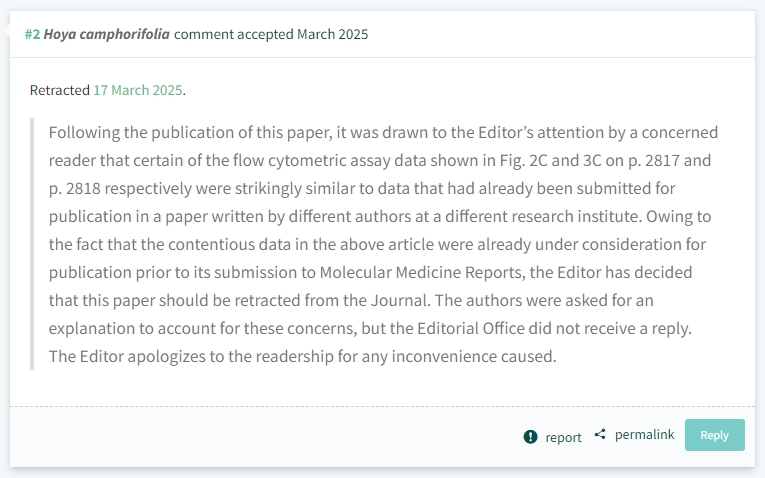Follow the 17 March 2025 link
This screenshot has width=765, height=478.
click(x=138, y=90)
